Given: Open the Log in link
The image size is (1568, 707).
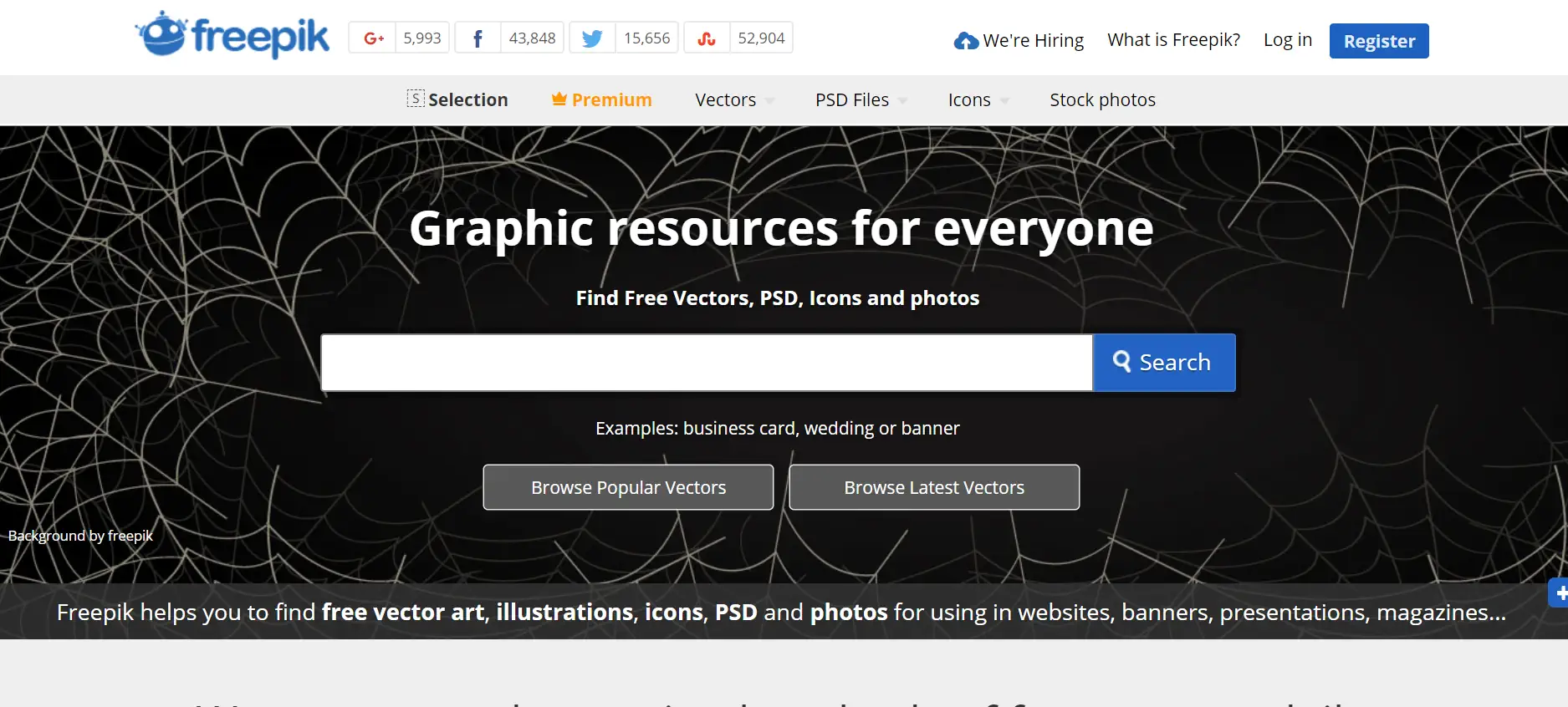Looking at the screenshot, I should (x=1287, y=40).
